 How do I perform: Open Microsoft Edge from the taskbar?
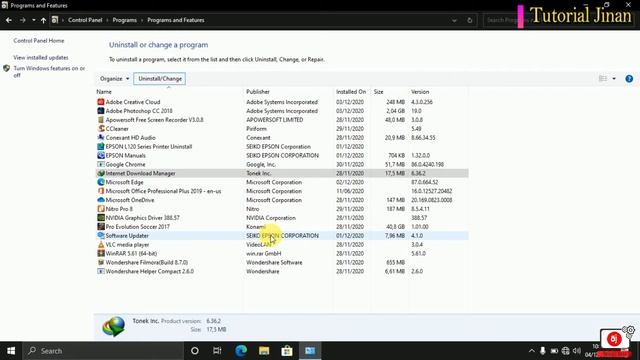[x=241, y=351]
